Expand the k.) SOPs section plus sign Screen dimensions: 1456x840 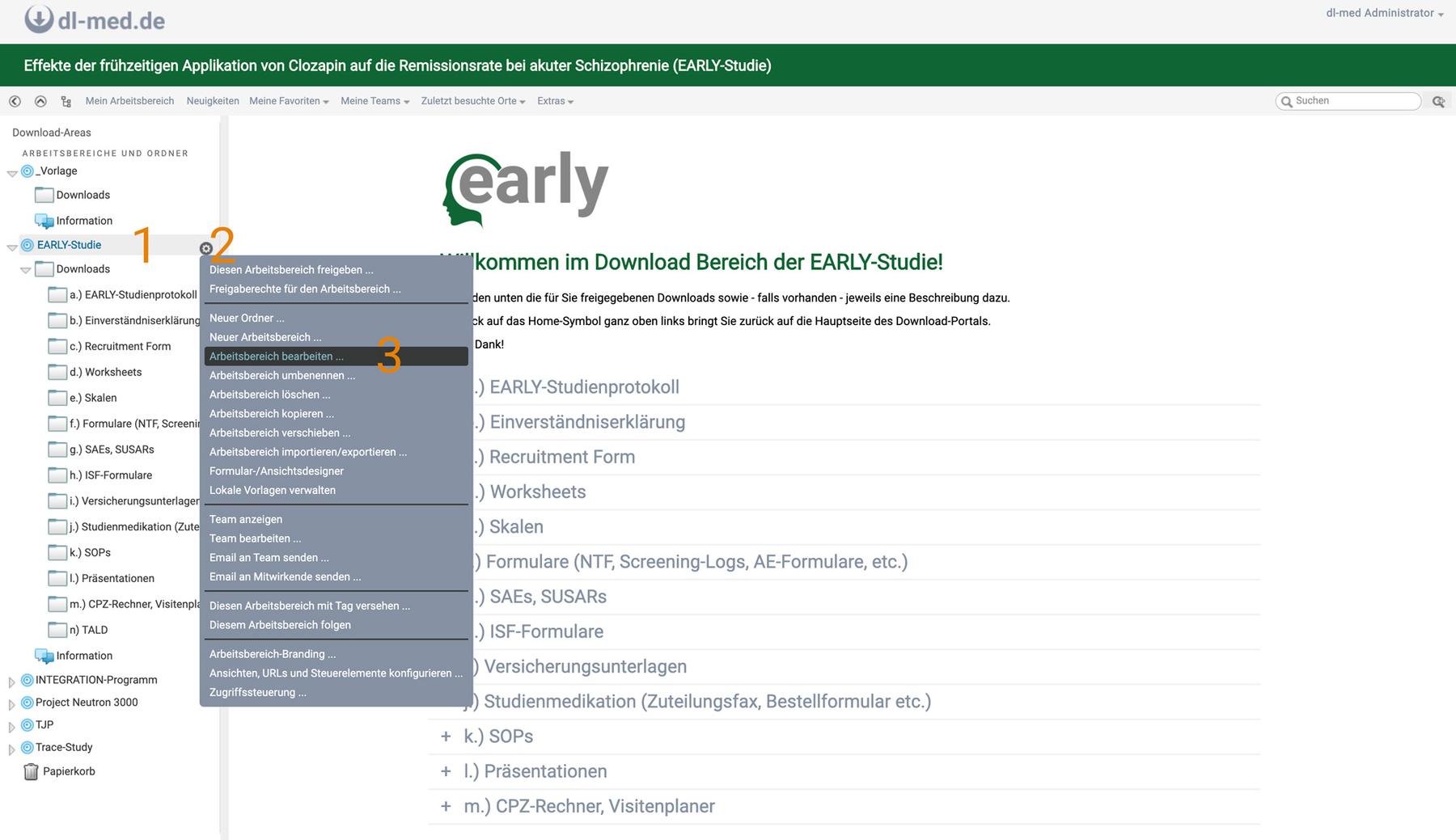pyautogui.click(x=446, y=737)
